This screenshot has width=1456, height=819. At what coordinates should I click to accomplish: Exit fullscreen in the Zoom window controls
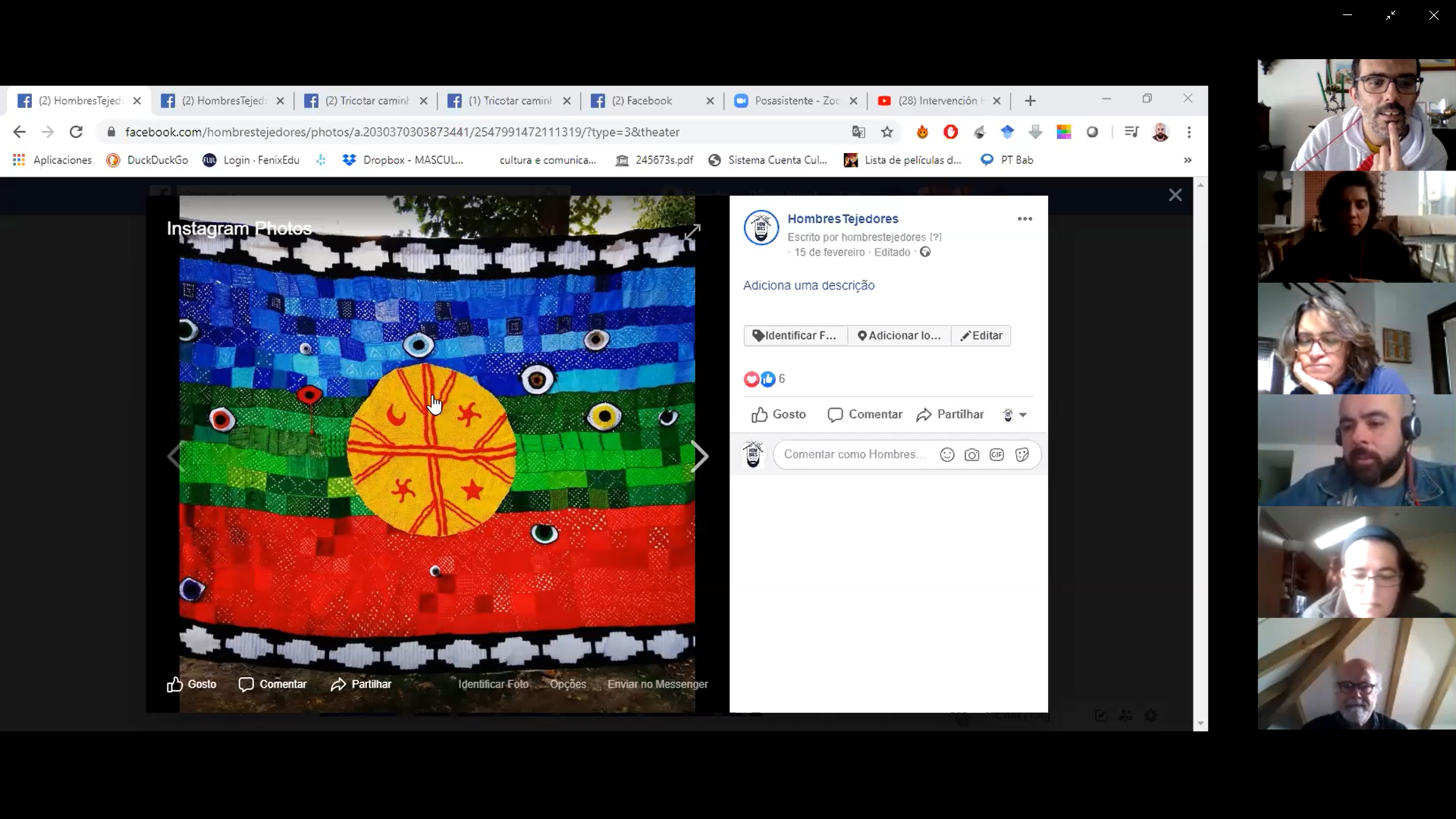(1391, 15)
